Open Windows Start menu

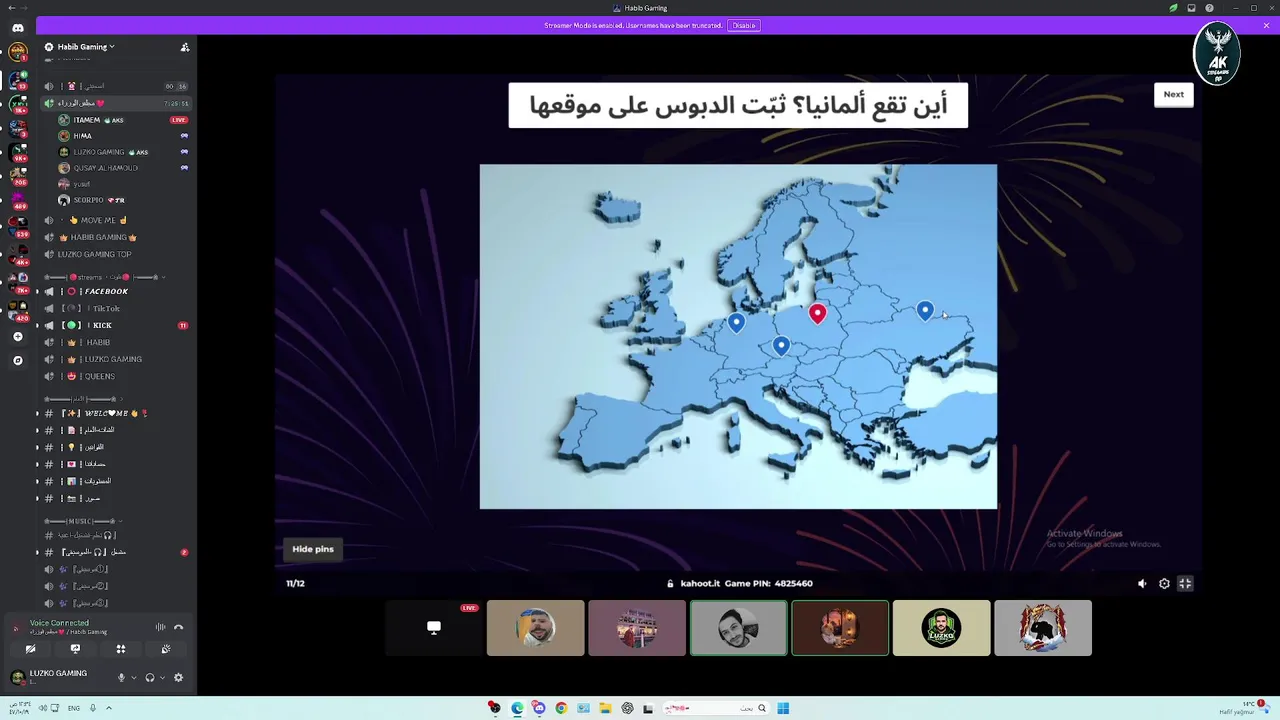(783, 708)
